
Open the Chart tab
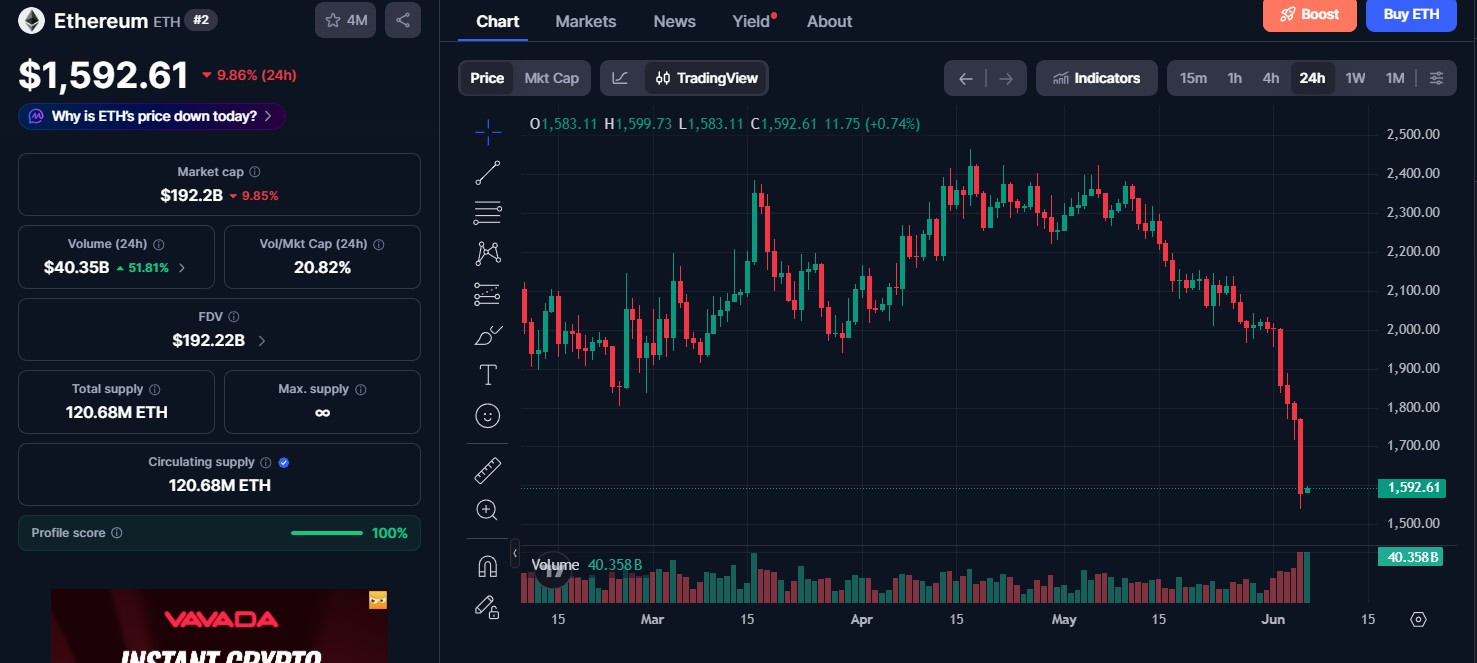point(497,21)
